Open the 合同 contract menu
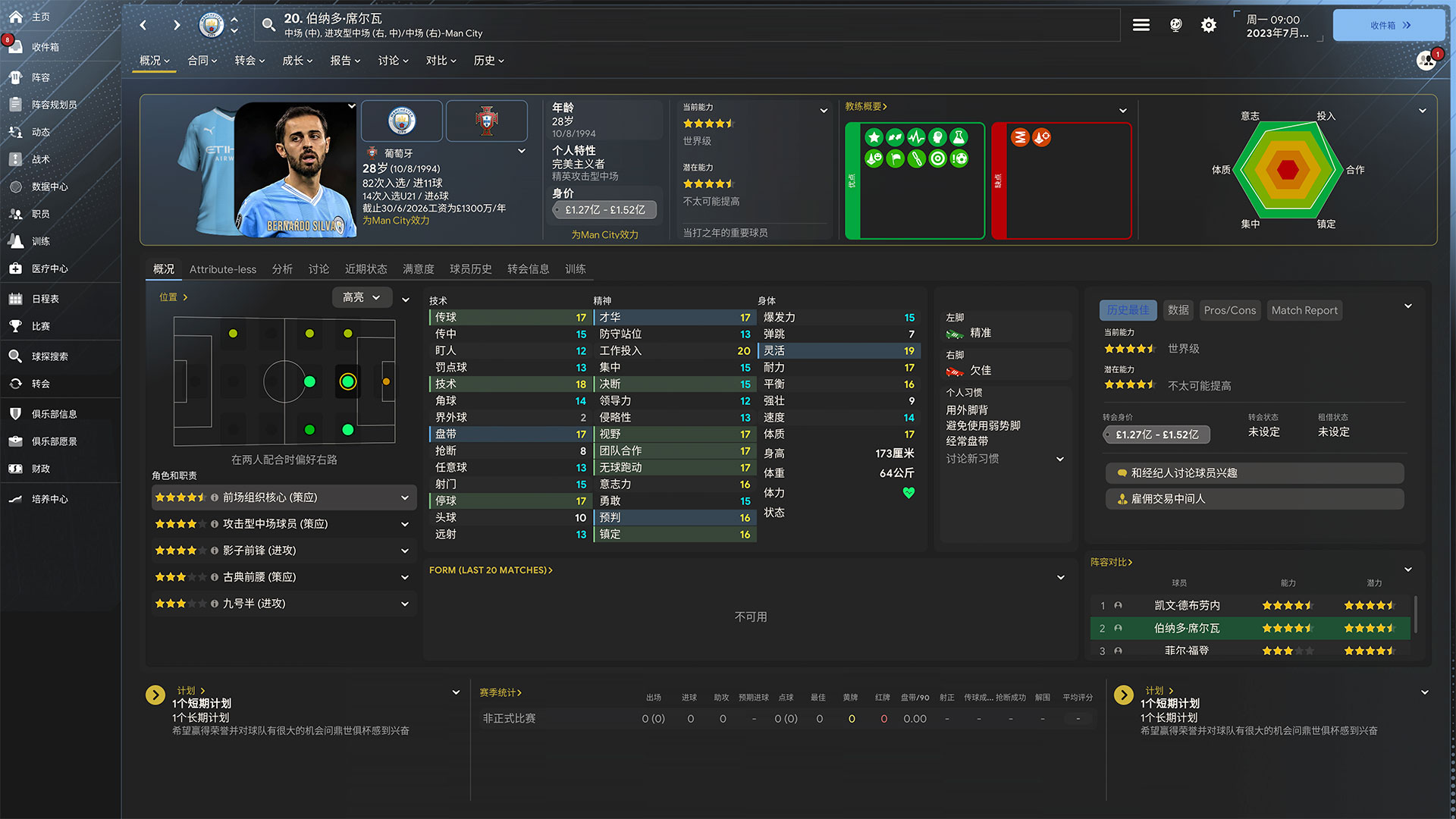Image resolution: width=1456 pixels, height=819 pixels. tap(202, 61)
